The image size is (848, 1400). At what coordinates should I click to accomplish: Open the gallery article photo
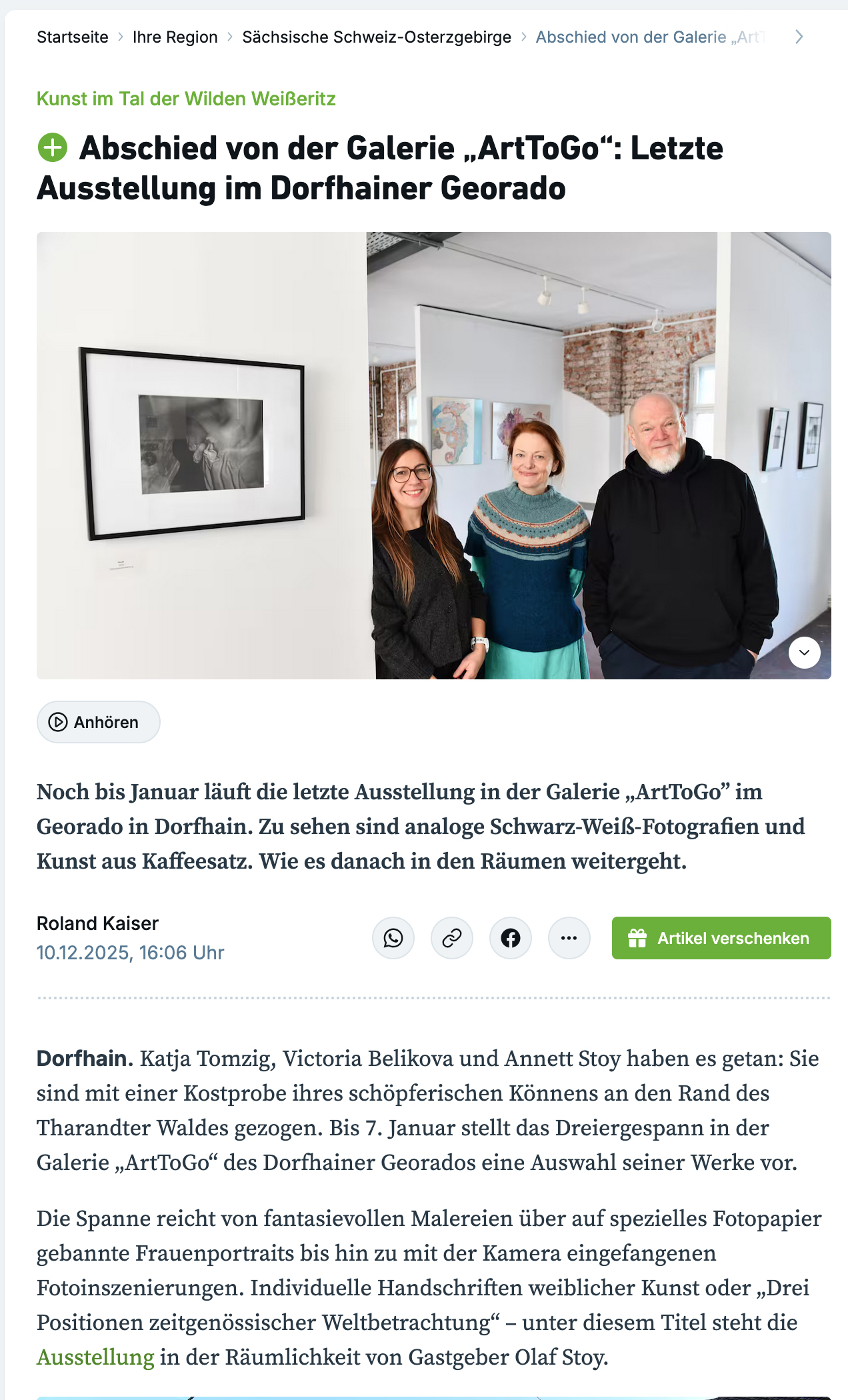(x=434, y=455)
